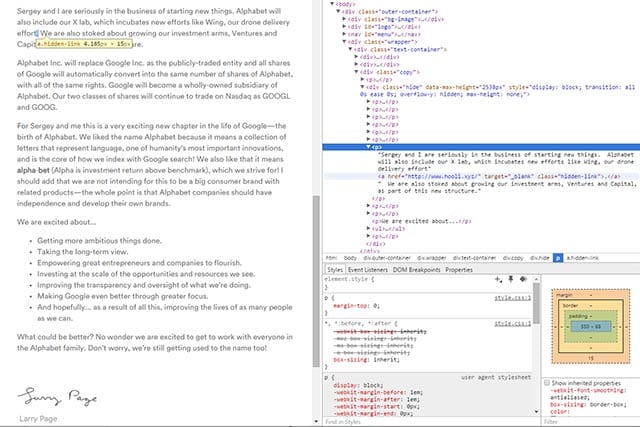
Task: Collapse the text-container div node
Action: pos(350,49)
